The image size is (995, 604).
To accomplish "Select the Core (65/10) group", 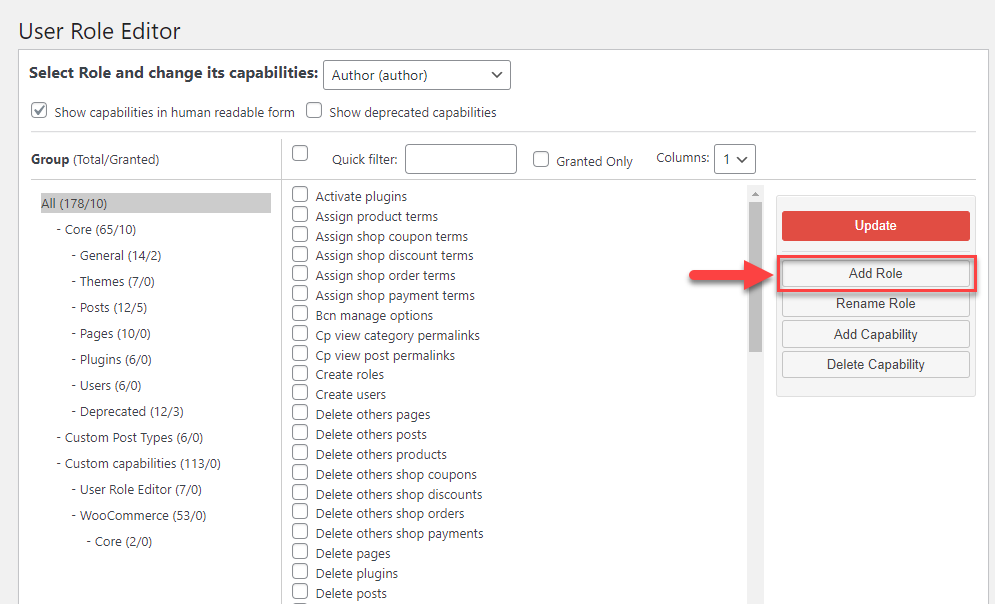I will point(100,230).
